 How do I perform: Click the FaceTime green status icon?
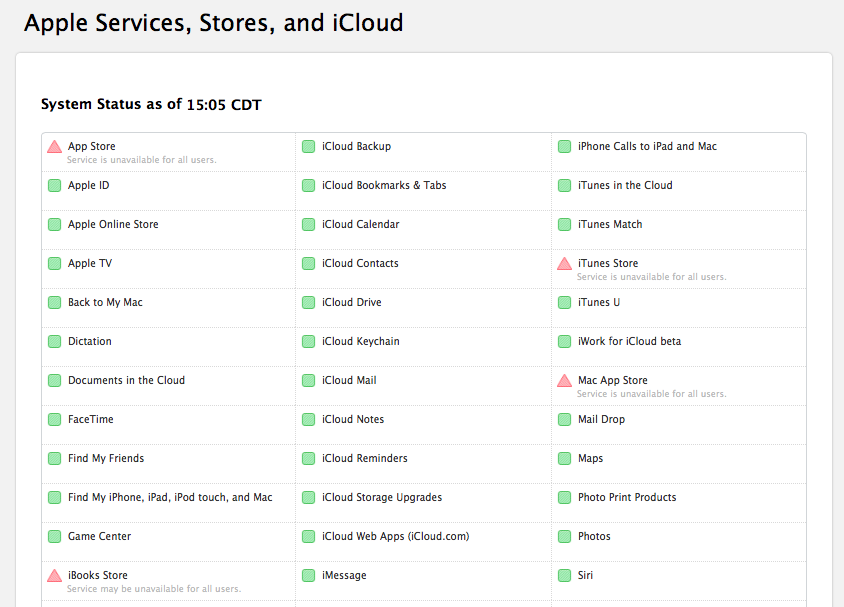[54, 419]
